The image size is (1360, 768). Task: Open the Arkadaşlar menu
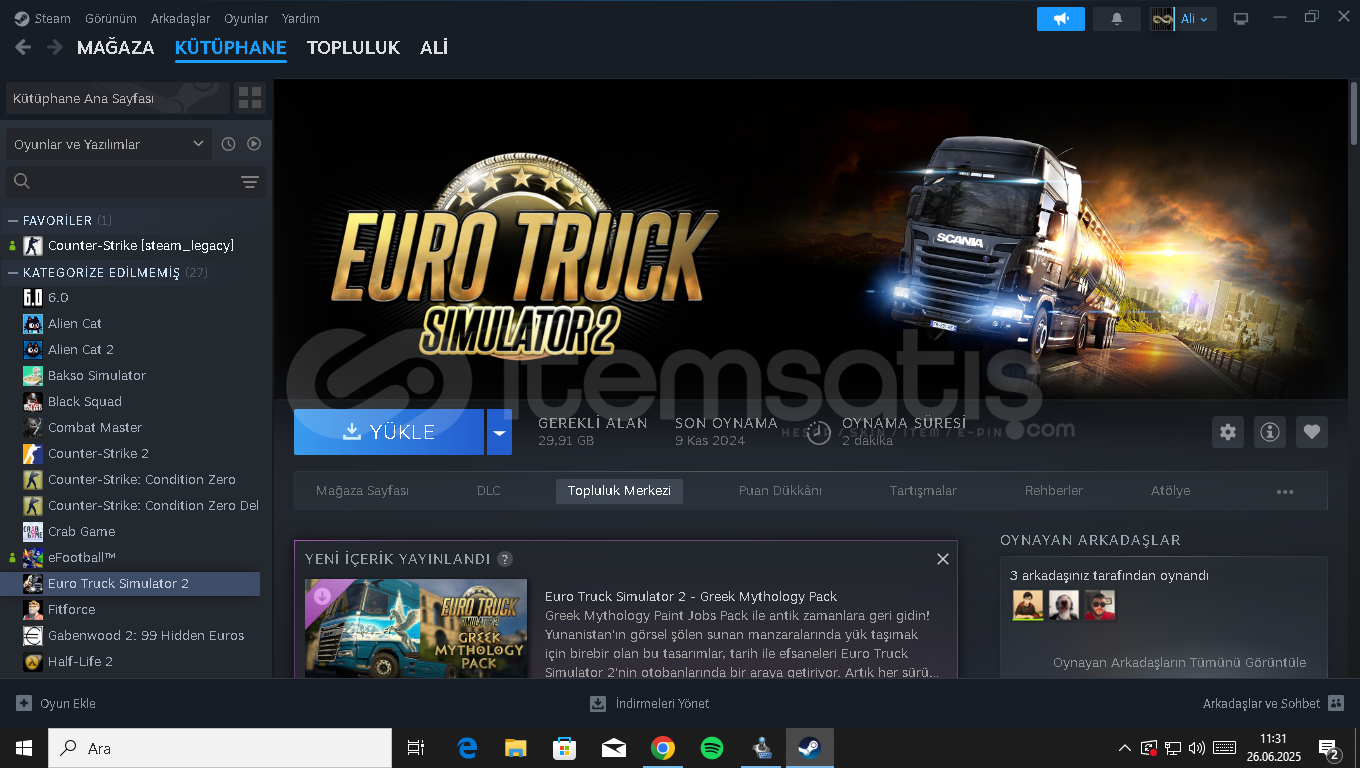pyautogui.click(x=180, y=18)
